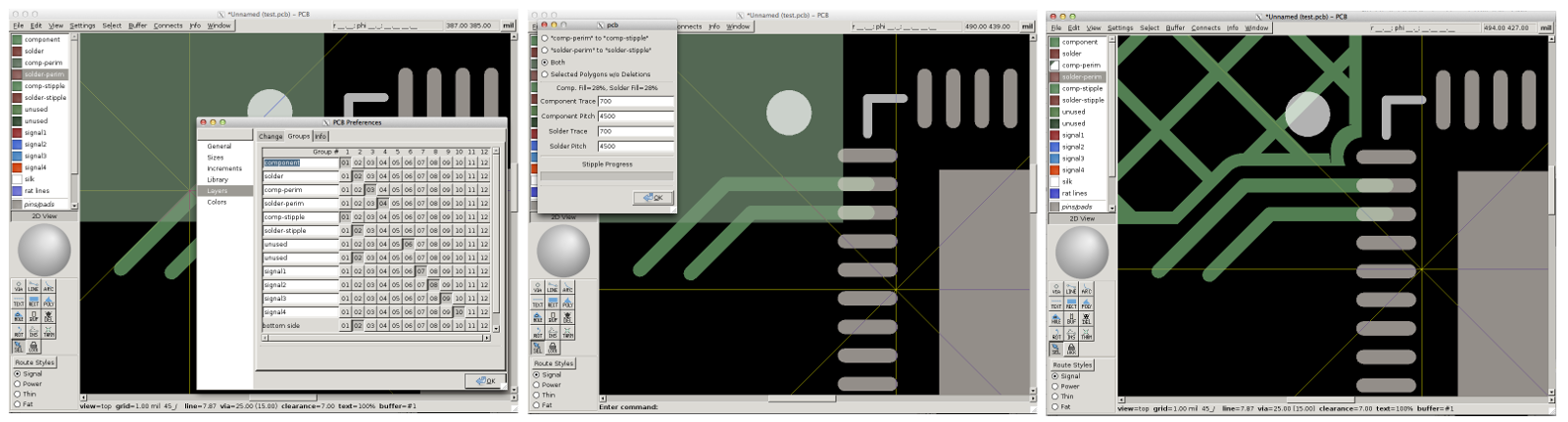This screenshot has width=1568, height=422.
Task: Select the LOCK tool in the left window
Action: click(33, 347)
